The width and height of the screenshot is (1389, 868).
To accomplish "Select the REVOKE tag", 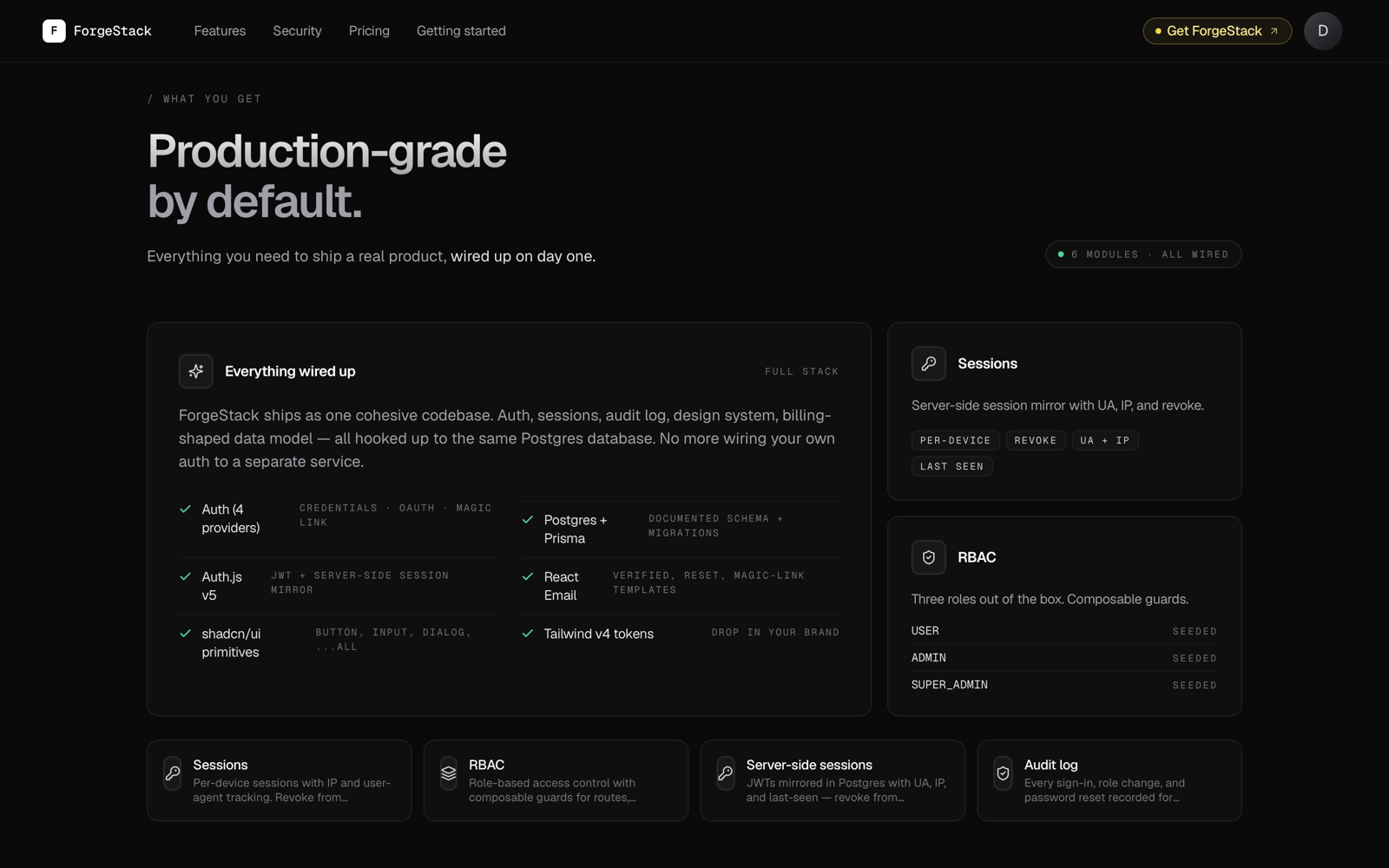I will (1036, 441).
